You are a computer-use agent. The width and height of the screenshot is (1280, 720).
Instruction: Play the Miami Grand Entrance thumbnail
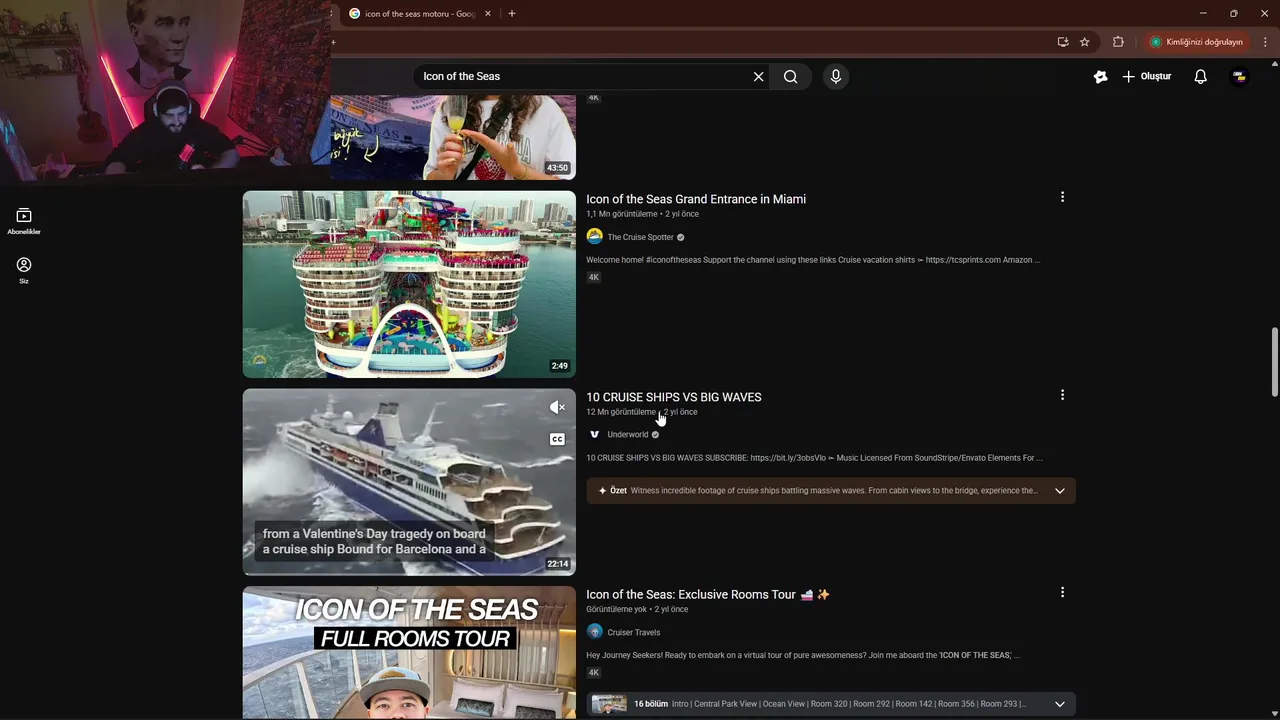409,284
